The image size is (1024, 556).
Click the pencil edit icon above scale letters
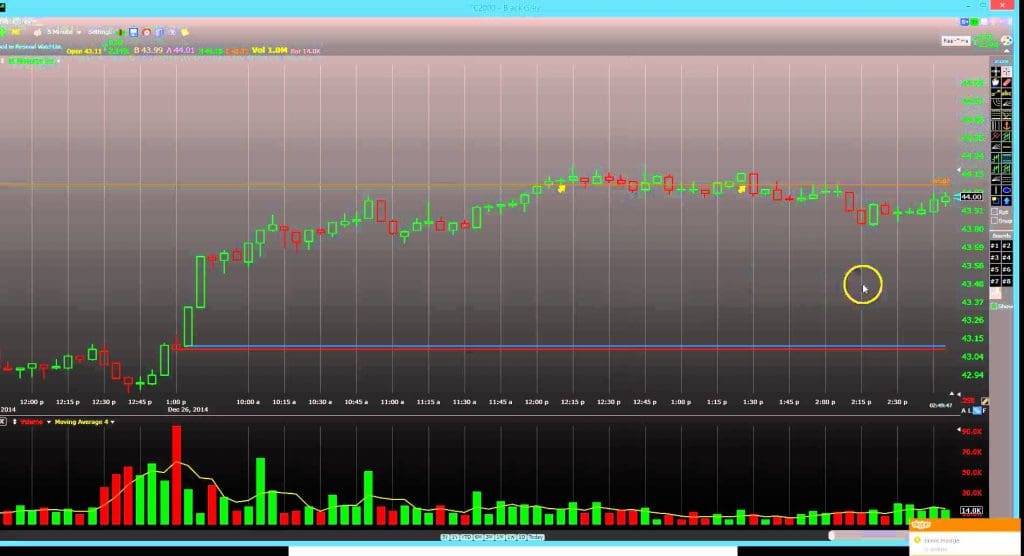tap(985, 401)
